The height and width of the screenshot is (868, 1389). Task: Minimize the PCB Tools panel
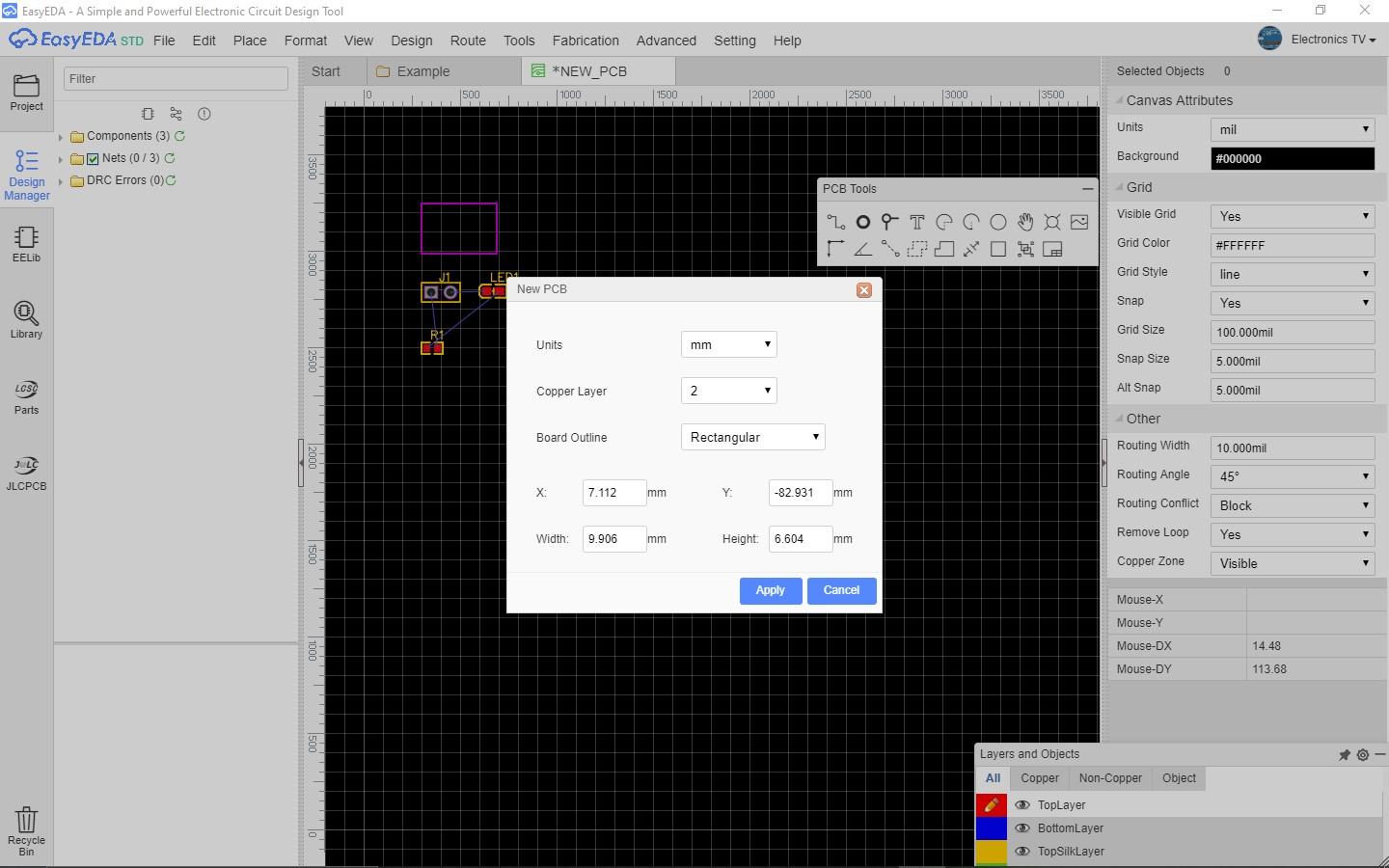[1087, 189]
